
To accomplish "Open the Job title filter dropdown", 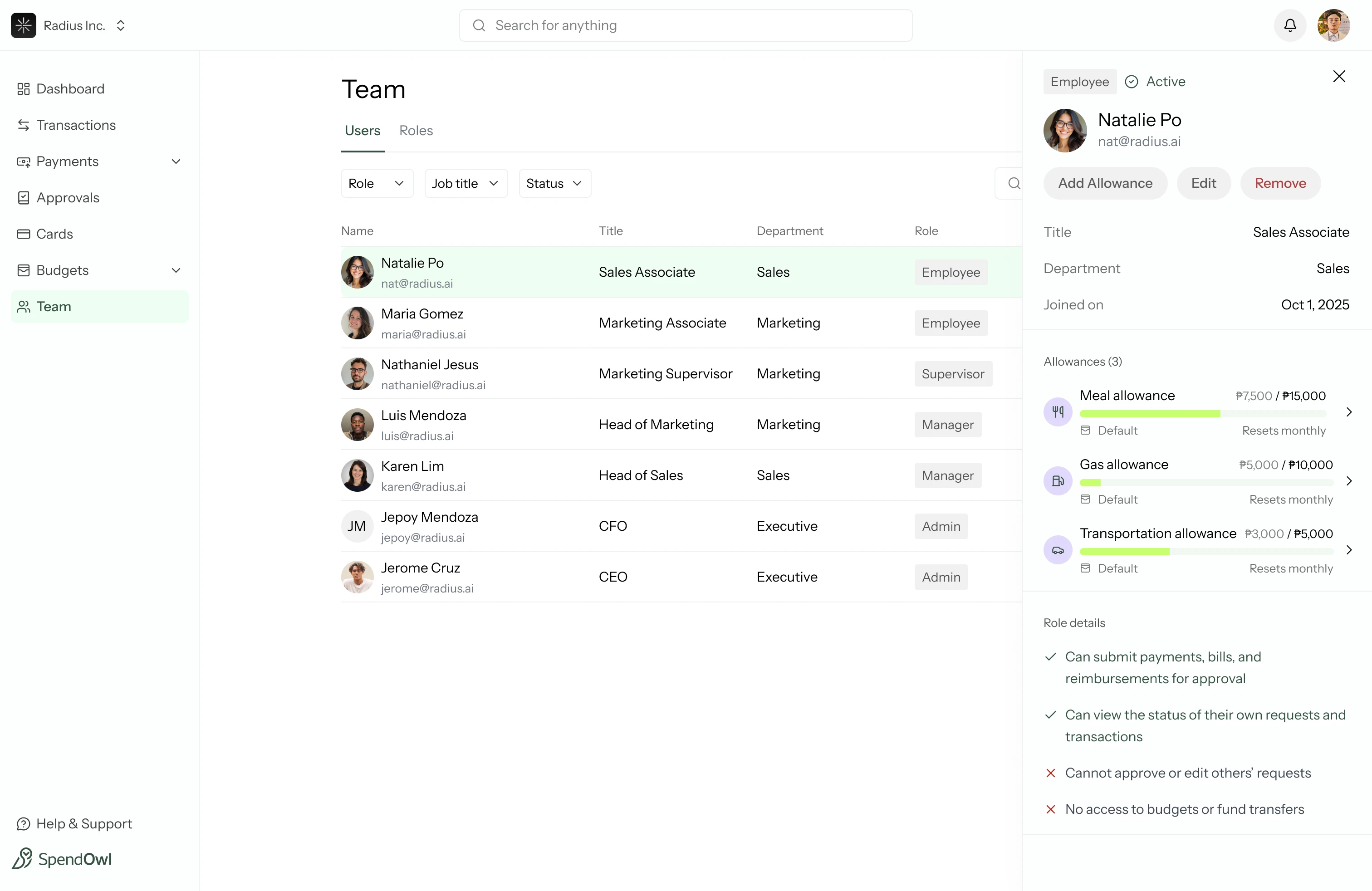I will pos(465,183).
